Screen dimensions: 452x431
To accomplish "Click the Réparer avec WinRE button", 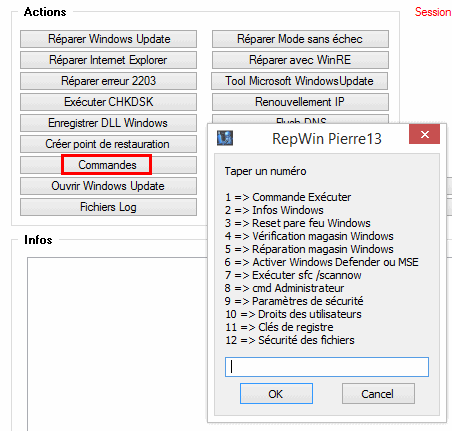I will click(x=300, y=60).
